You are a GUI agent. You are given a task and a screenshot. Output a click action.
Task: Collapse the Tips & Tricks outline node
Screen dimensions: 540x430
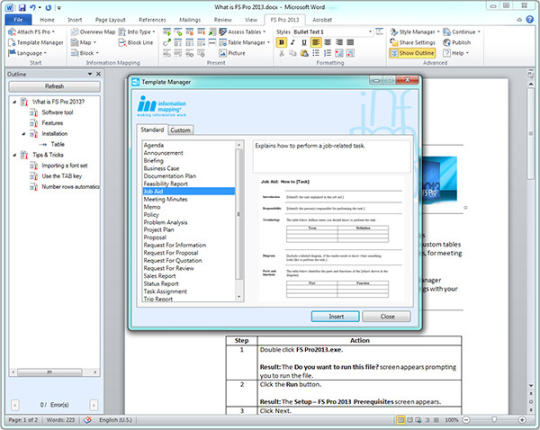[x=14, y=155]
